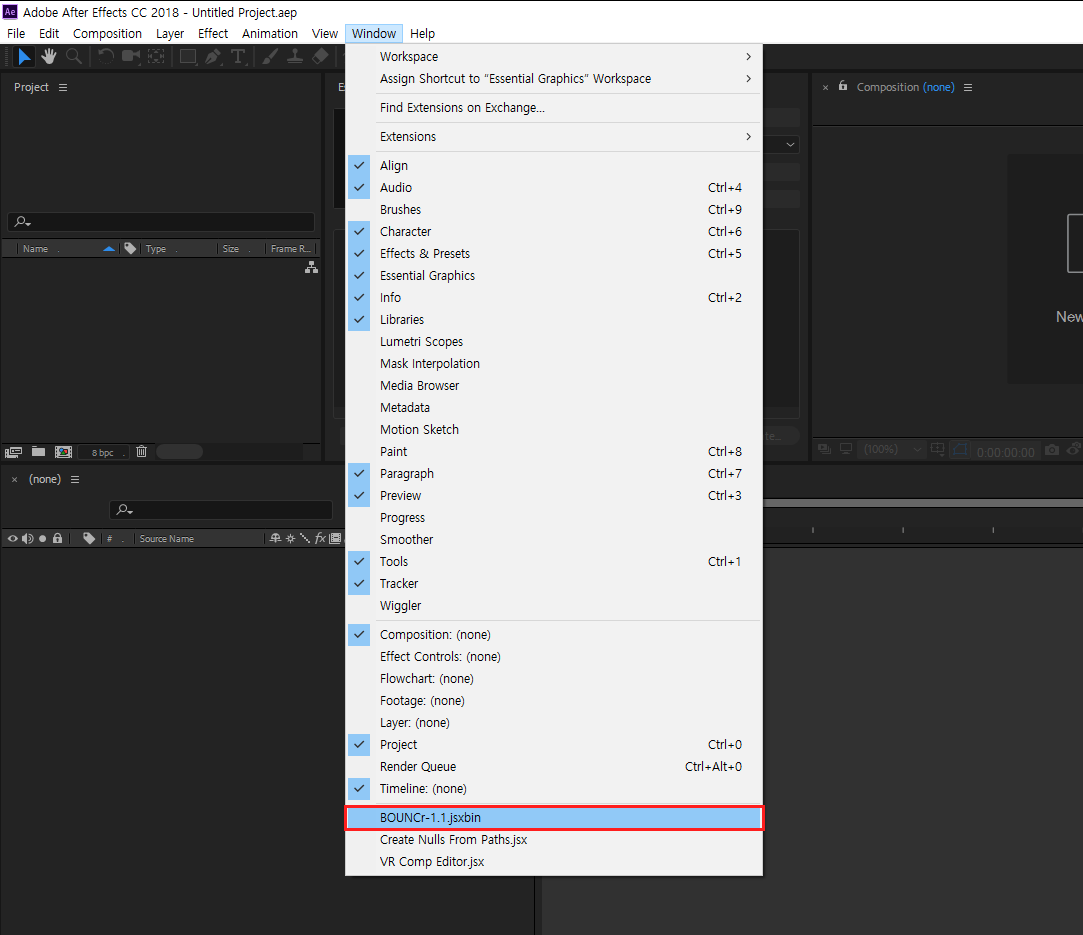Choose BOUNCr-1.1.jsxbin script

point(554,818)
